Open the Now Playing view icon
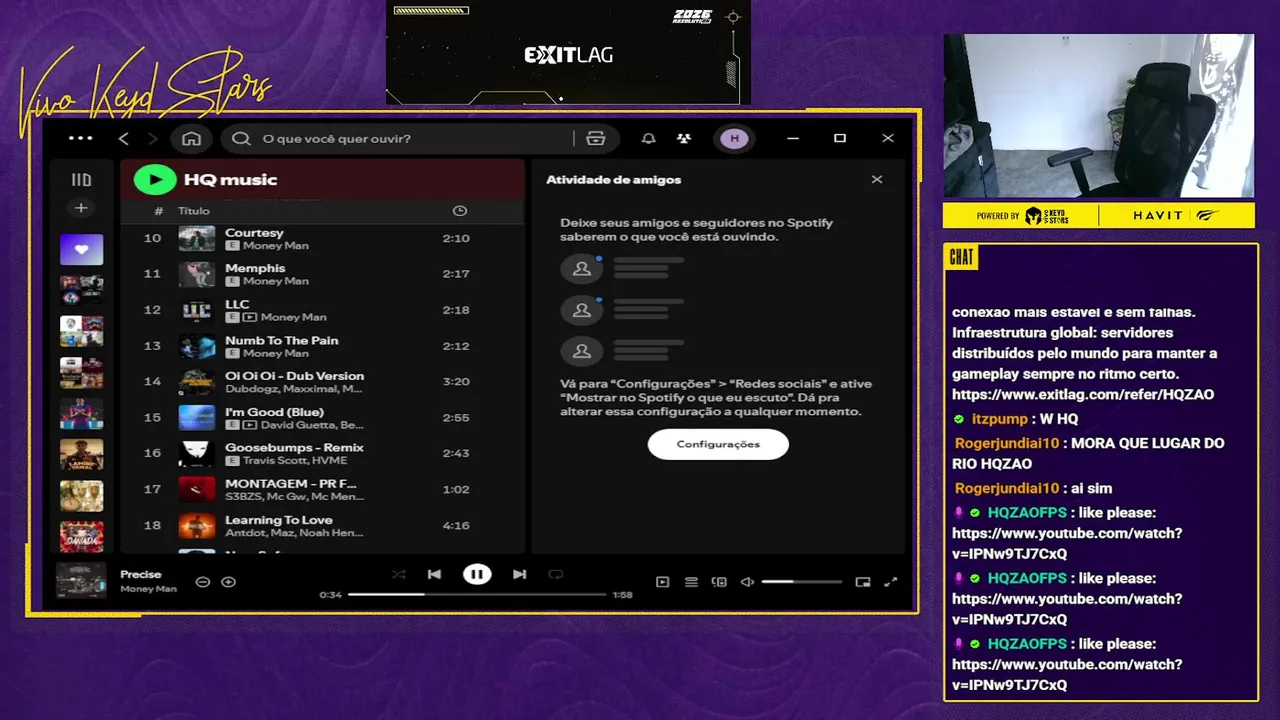 [x=662, y=582]
